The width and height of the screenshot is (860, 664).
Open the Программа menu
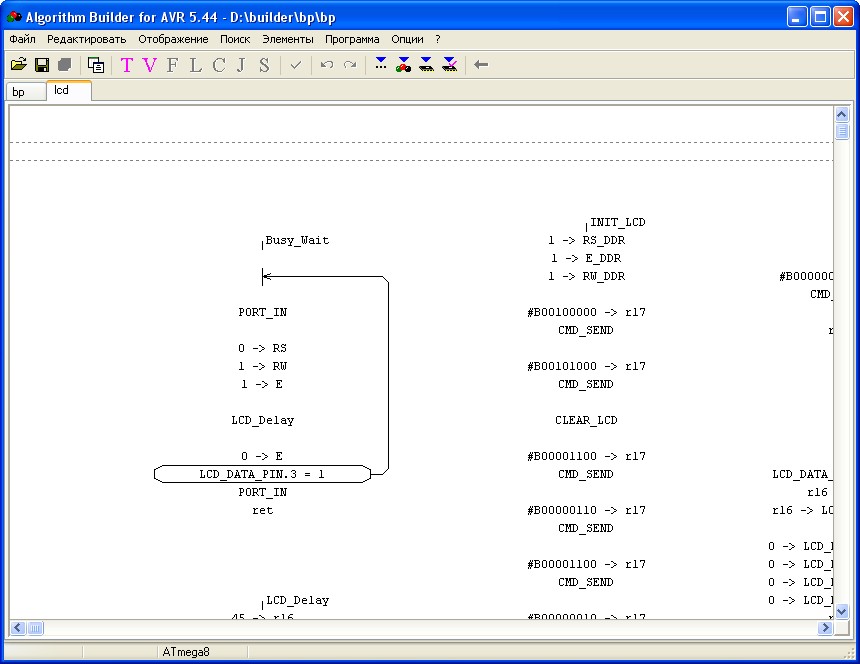[x=352, y=39]
